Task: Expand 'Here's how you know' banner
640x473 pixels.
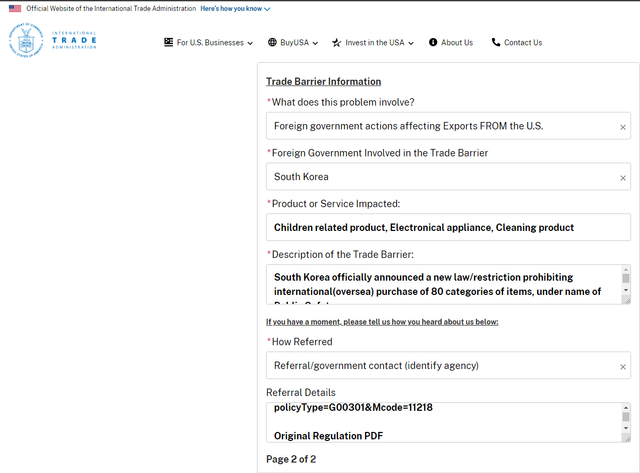Action: (x=235, y=8)
